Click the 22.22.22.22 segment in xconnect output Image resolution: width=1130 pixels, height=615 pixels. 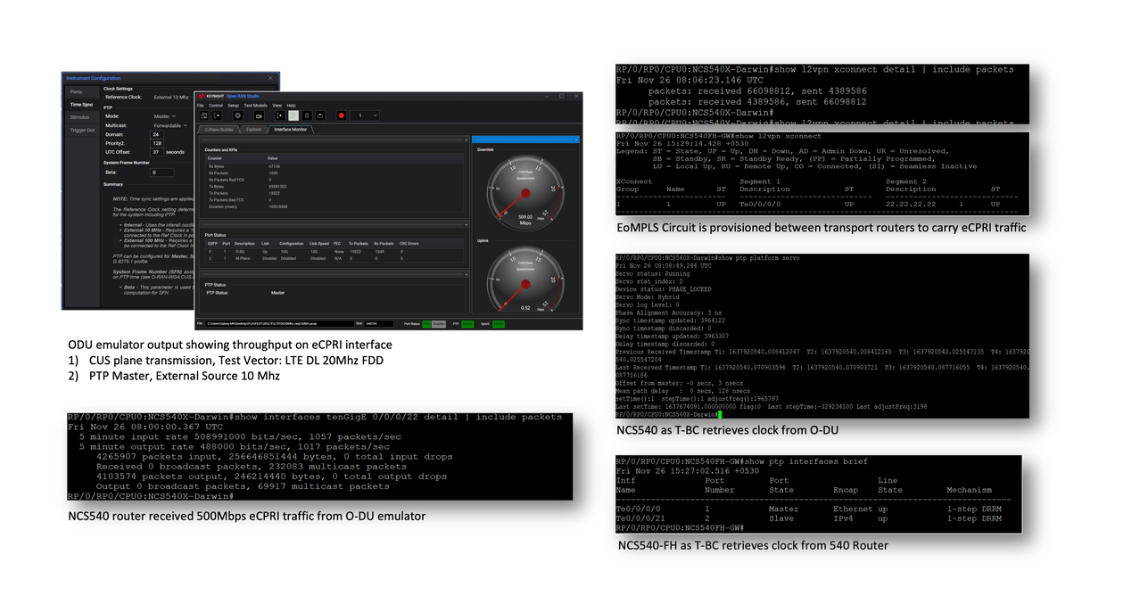pos(911,204)
